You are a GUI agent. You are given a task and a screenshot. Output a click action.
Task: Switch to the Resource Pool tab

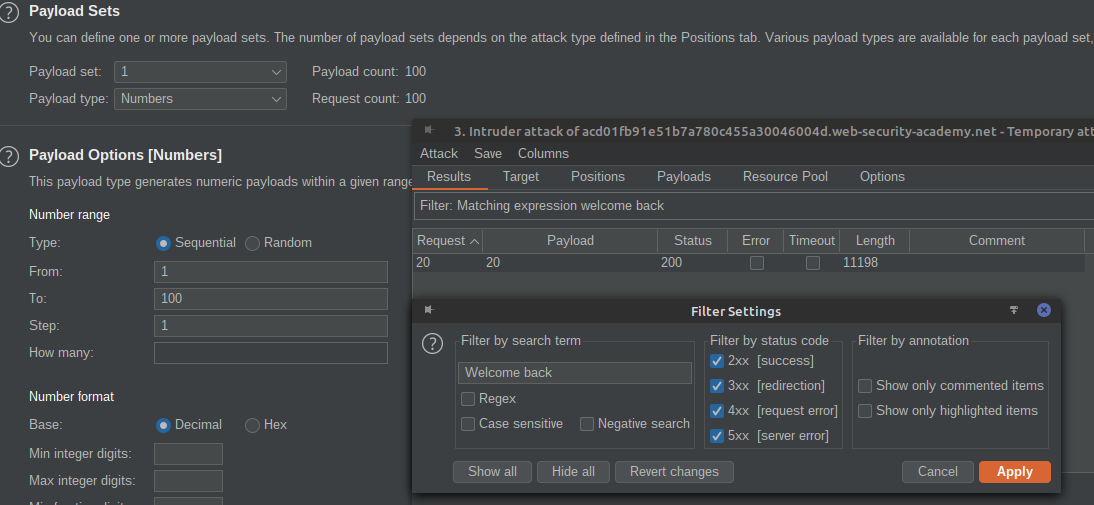pos(785,177)
